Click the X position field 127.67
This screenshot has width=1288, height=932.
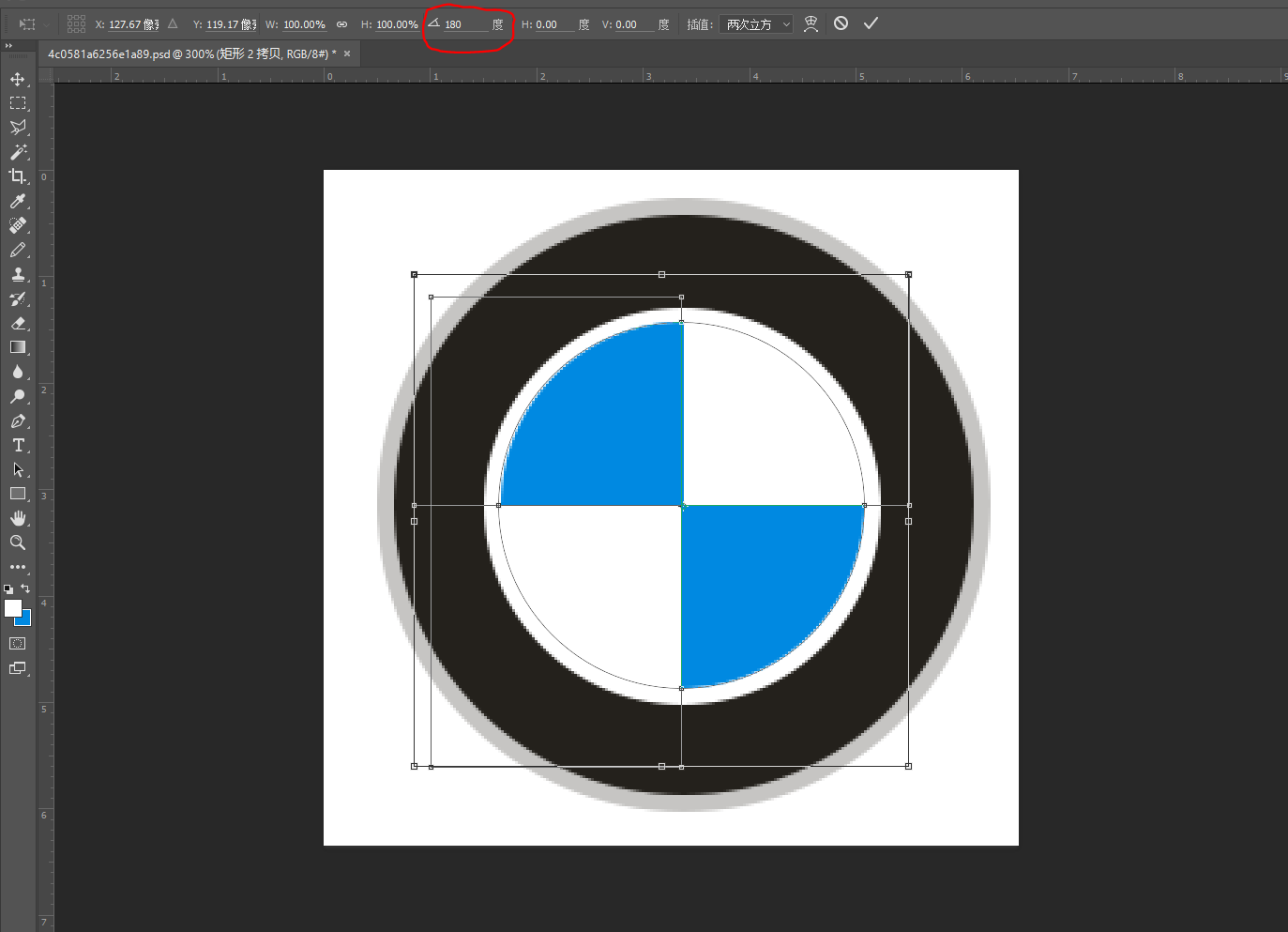coord(134,24)
